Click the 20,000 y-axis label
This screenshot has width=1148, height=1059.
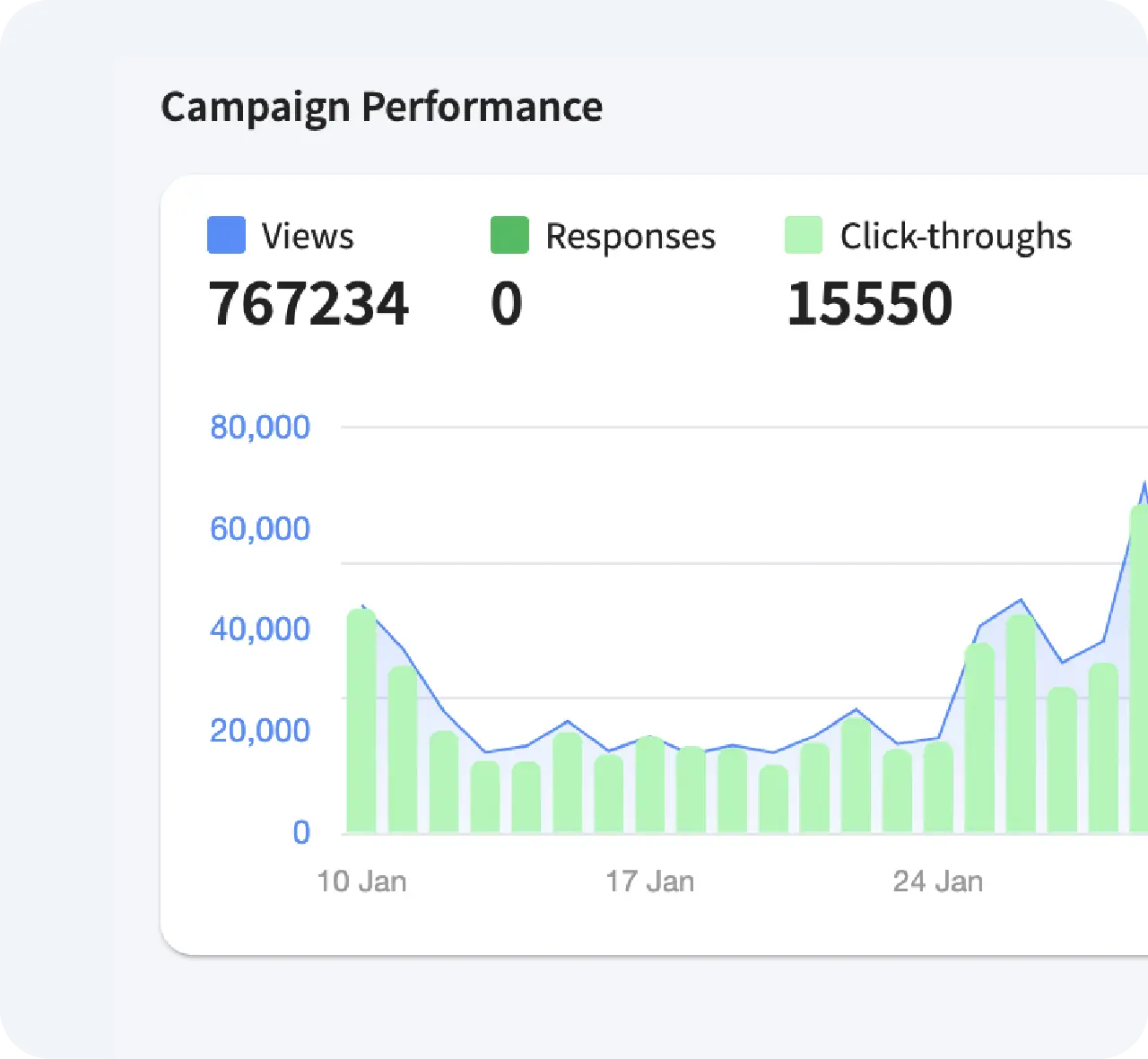pyautogui.click(x=260, y=730)
